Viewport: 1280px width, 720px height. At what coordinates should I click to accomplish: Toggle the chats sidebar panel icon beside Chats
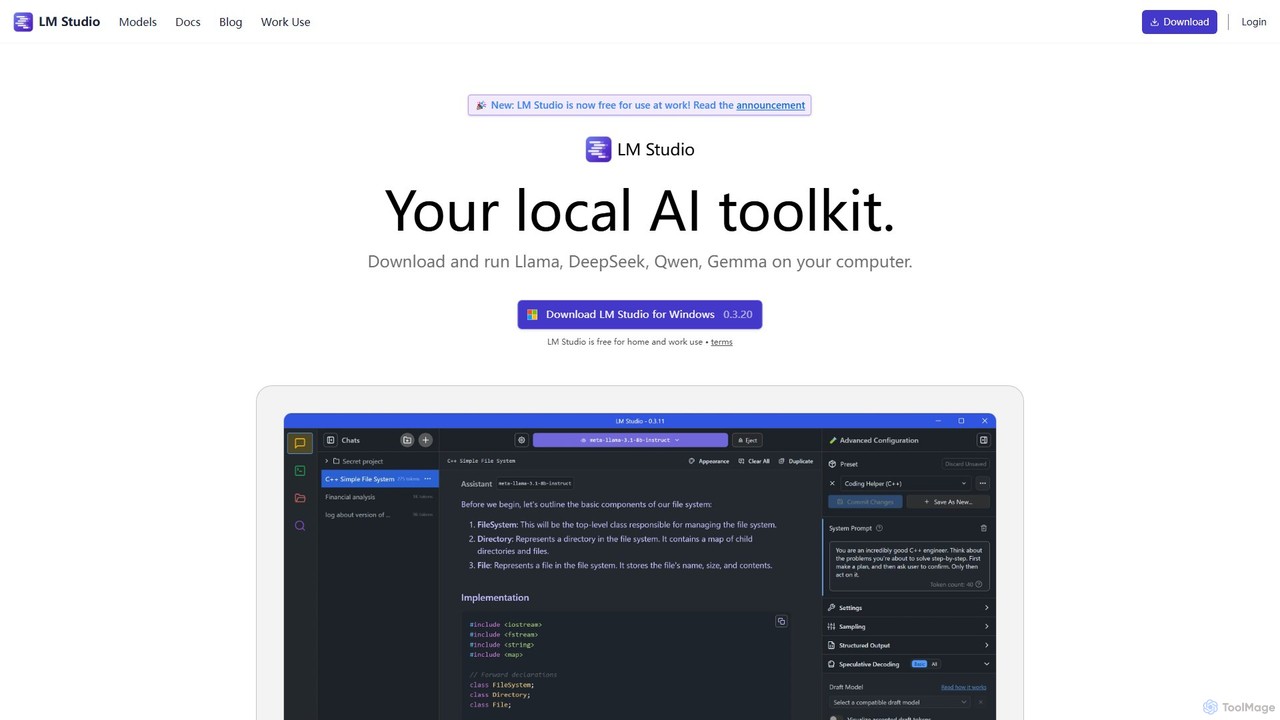coord(331,440)
